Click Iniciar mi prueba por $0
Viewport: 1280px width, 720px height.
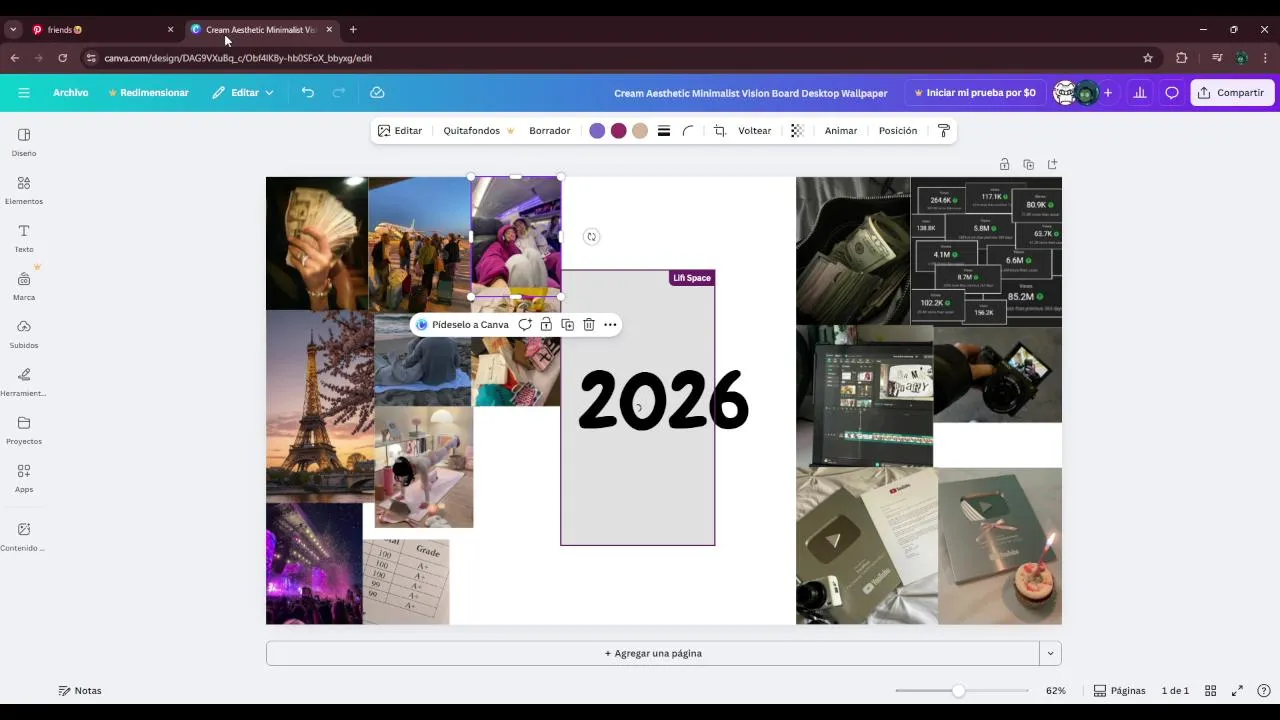pos(975,92)
